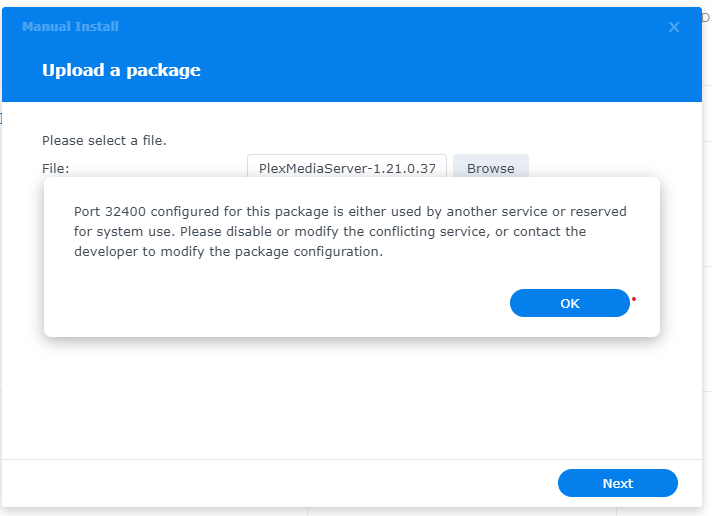Click OK to dismiss the port conflict message
This screenshot has width=712, height=516.
coord(569,303)
